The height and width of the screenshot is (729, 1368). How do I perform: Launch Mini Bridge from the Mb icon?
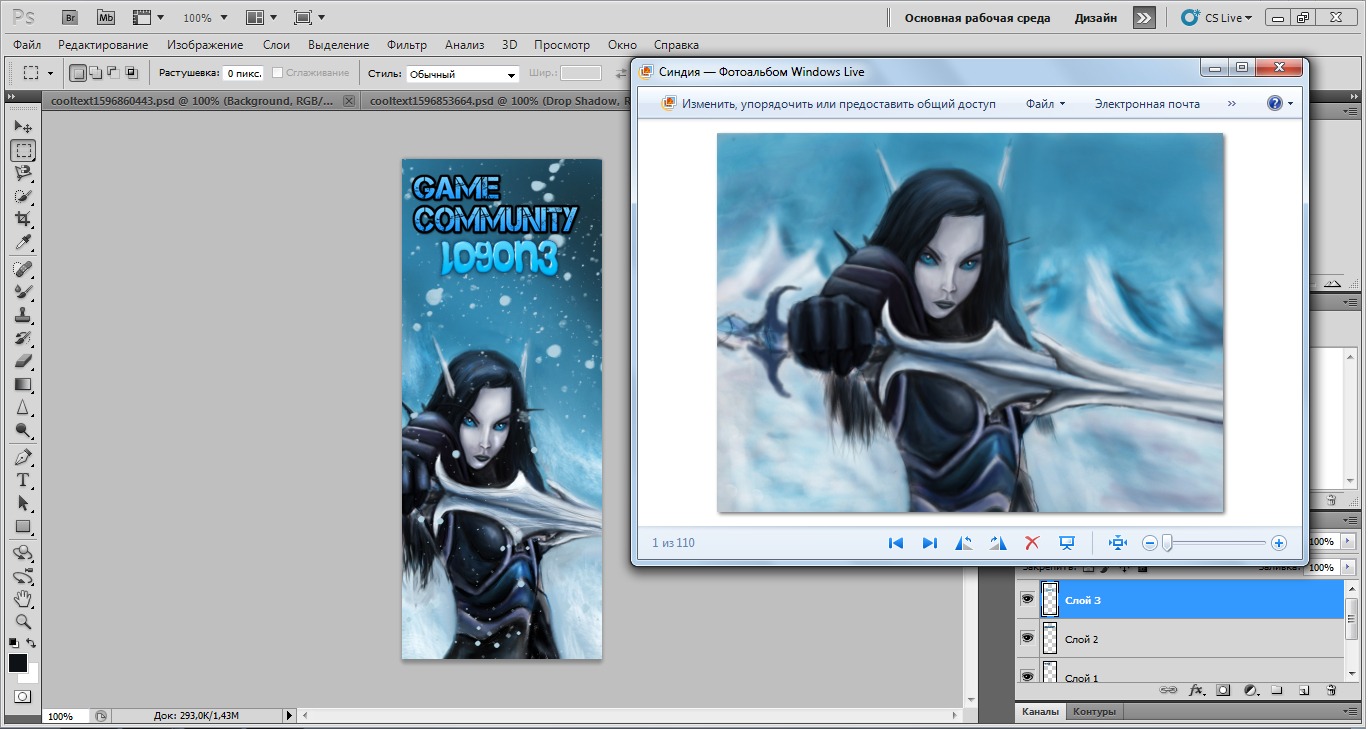click(105, 17)
